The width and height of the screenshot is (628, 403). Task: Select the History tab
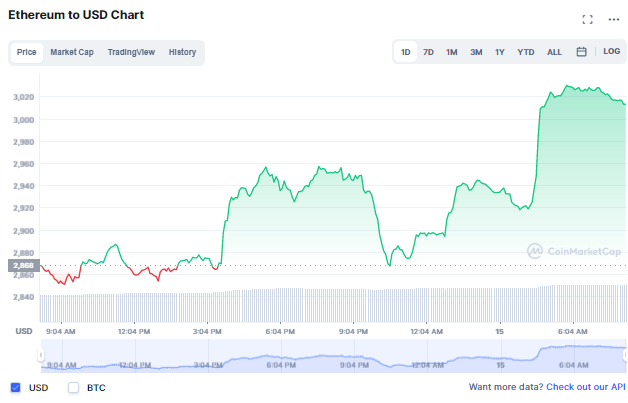pyautogui.click(x=182, y=52)
